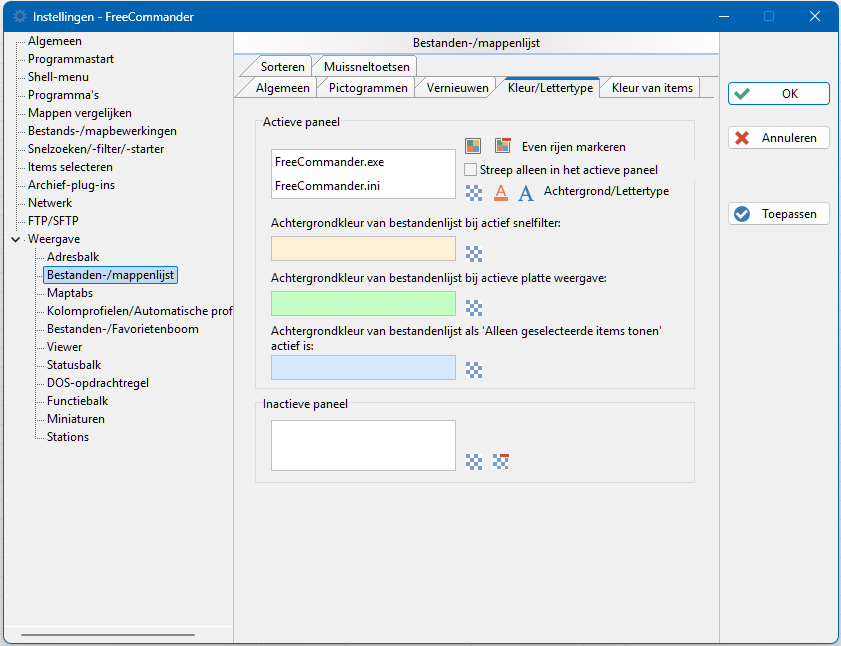Screen dimensions: 841x646
Task: Switch to the Pictogrammen tab
Action: pos(368,88)
